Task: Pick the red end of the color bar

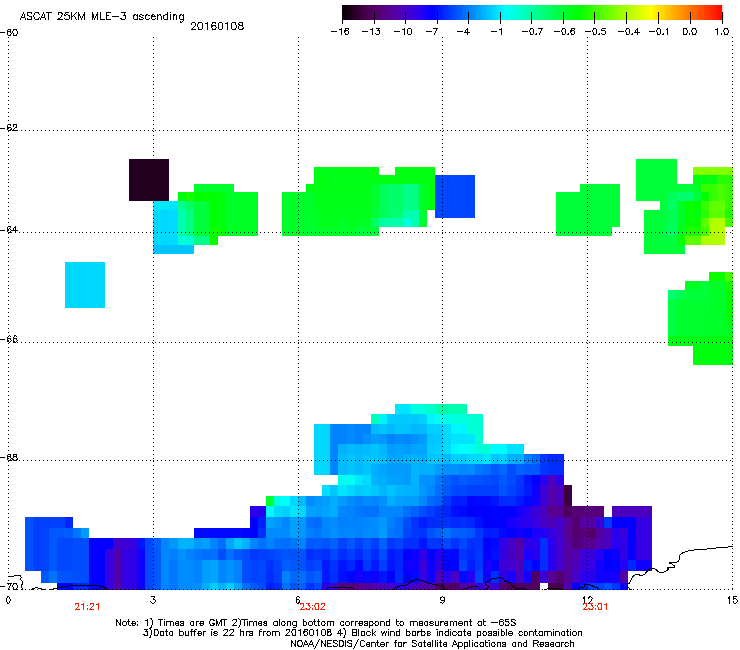Action: click(x=717, y=13)
